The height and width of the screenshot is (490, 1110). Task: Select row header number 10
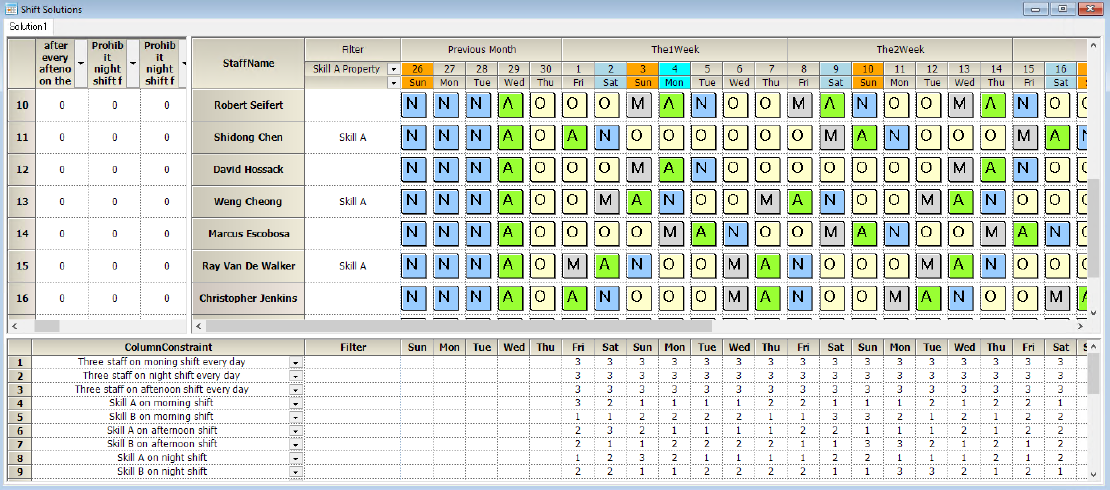22,105
